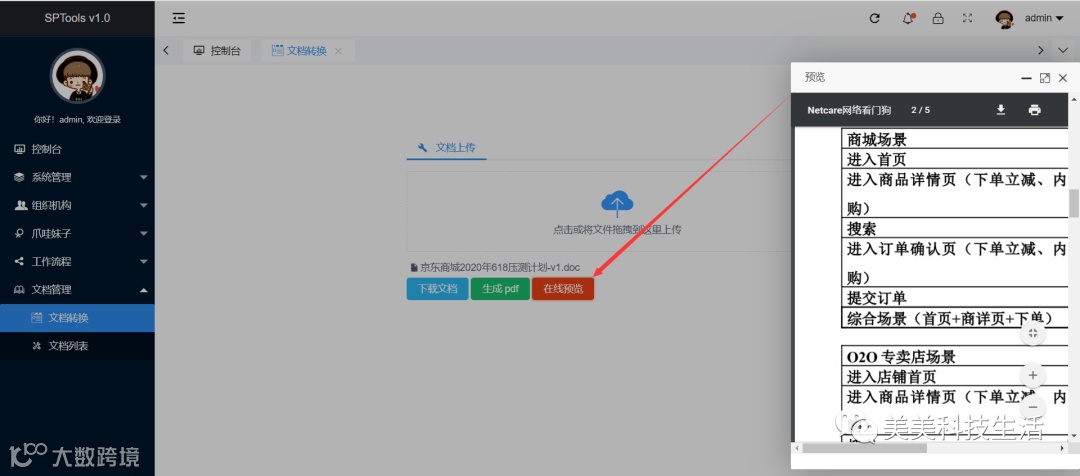Move the tab bar right with the arrow
The image size is (1080, 476).
tap(1041, 50)
